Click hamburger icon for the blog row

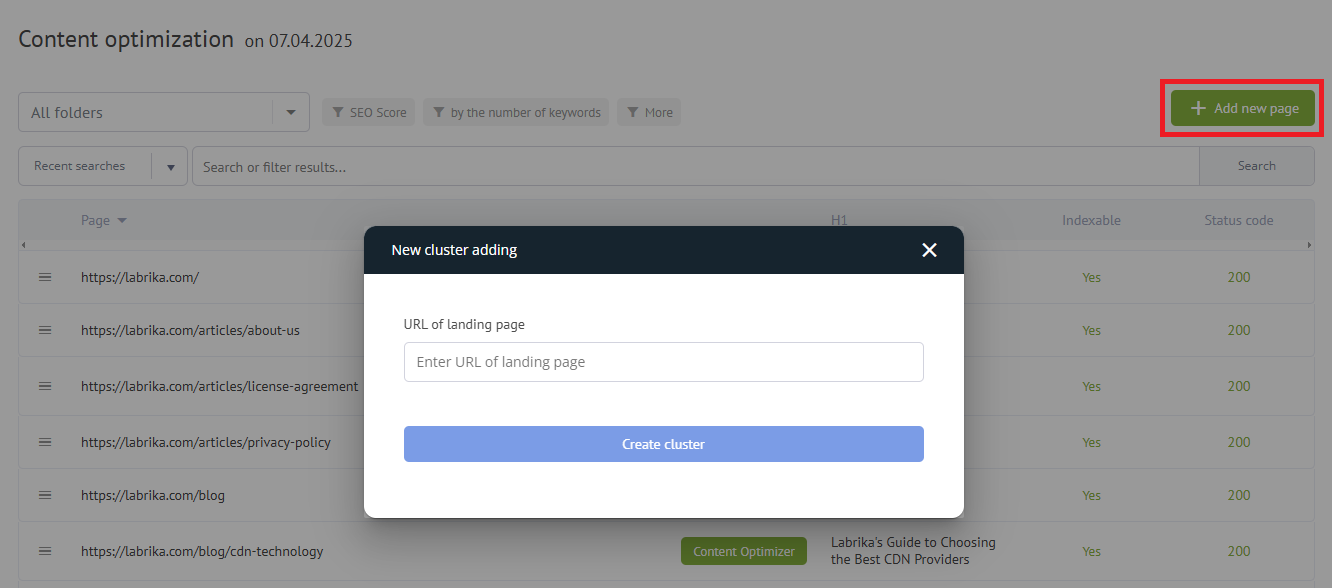point(45,495)
